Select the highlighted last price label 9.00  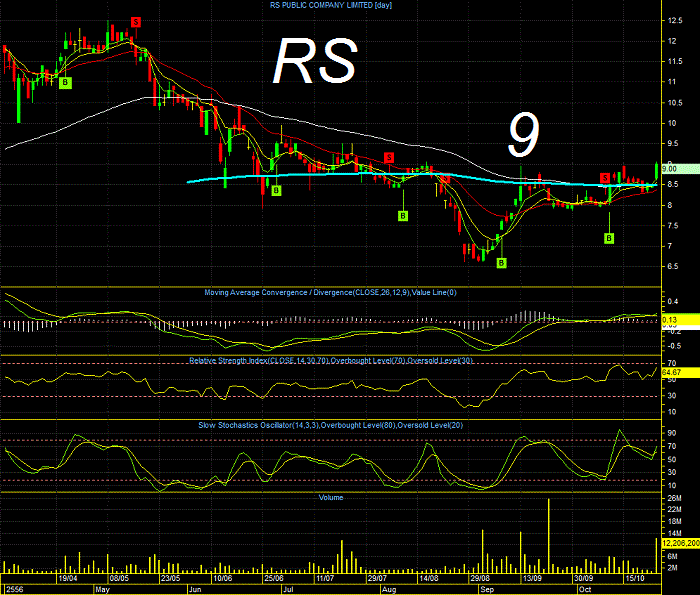point(680,169)
